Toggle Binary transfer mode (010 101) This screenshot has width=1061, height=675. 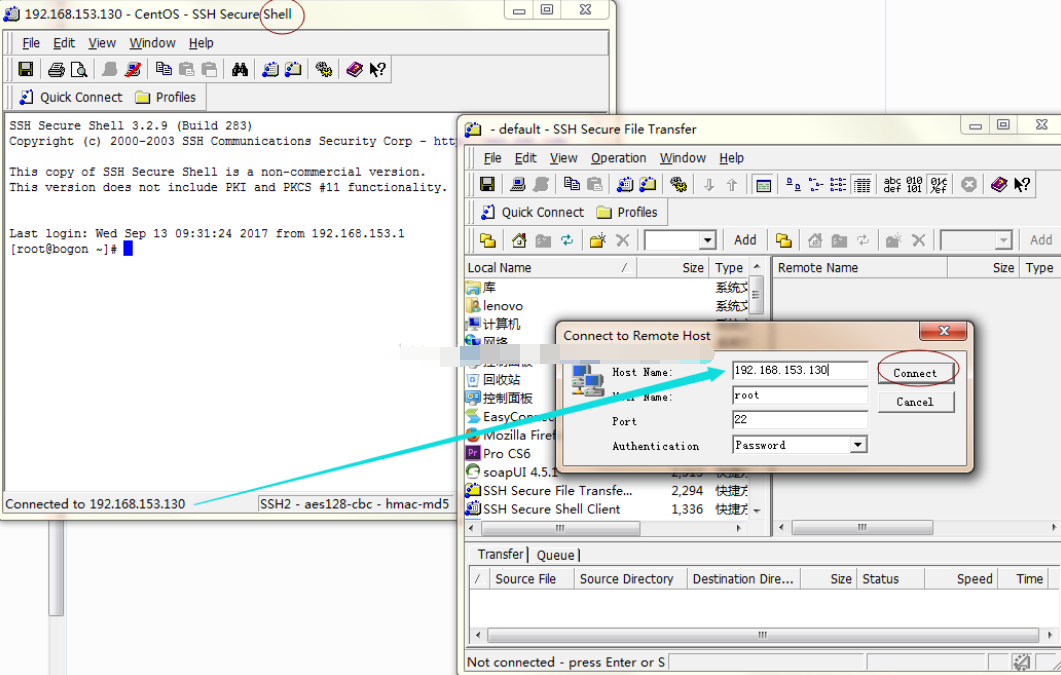914,184
